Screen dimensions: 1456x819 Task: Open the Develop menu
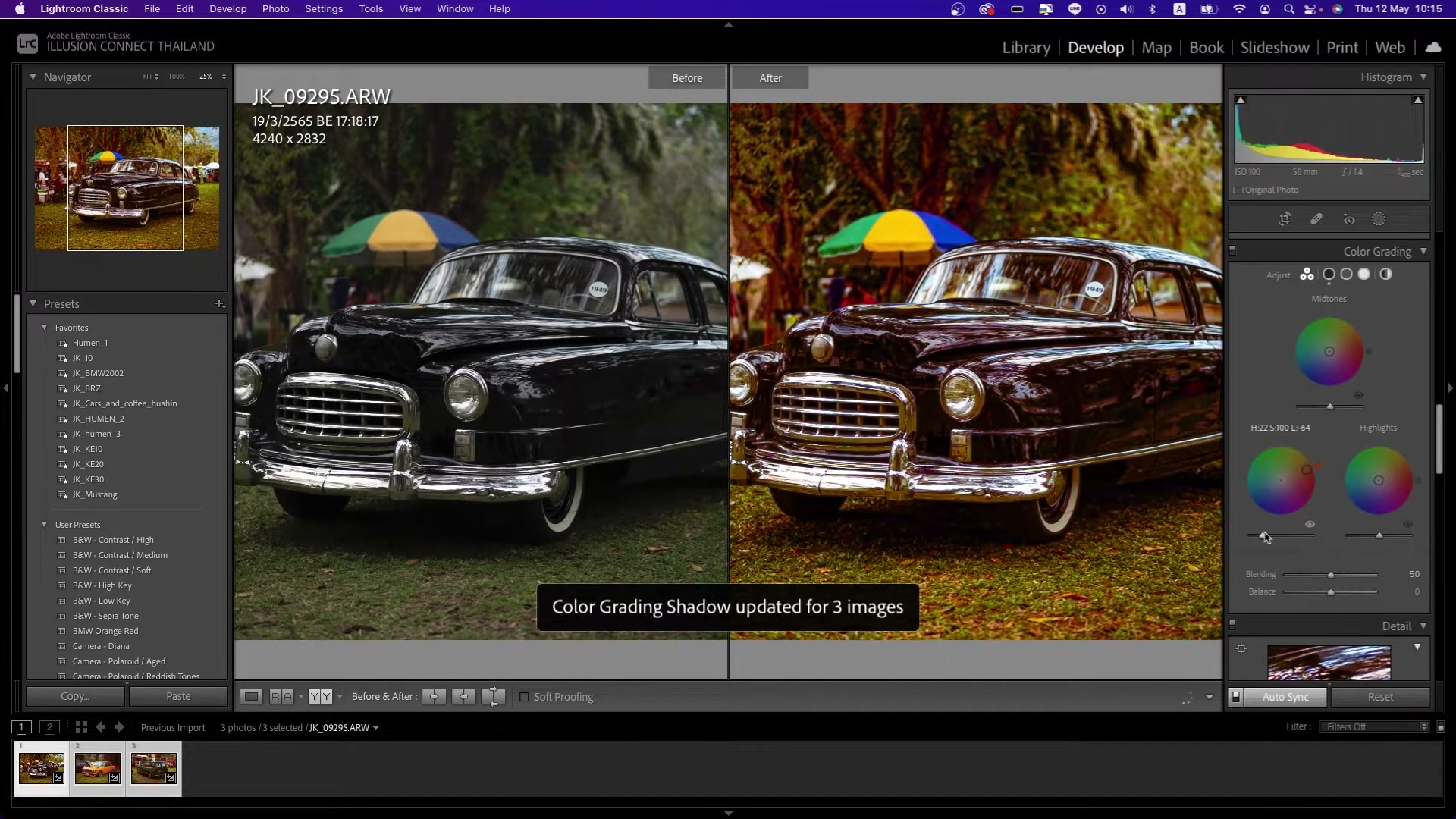tap(228, 9)
